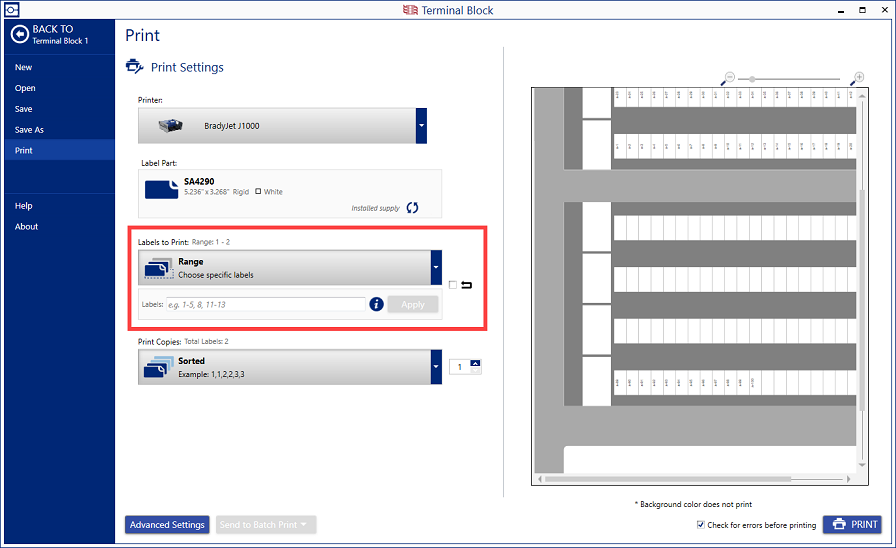This screenshot has width=896, height=548.
Task: Open the Help menu item
Action: (x=23, y=206)
